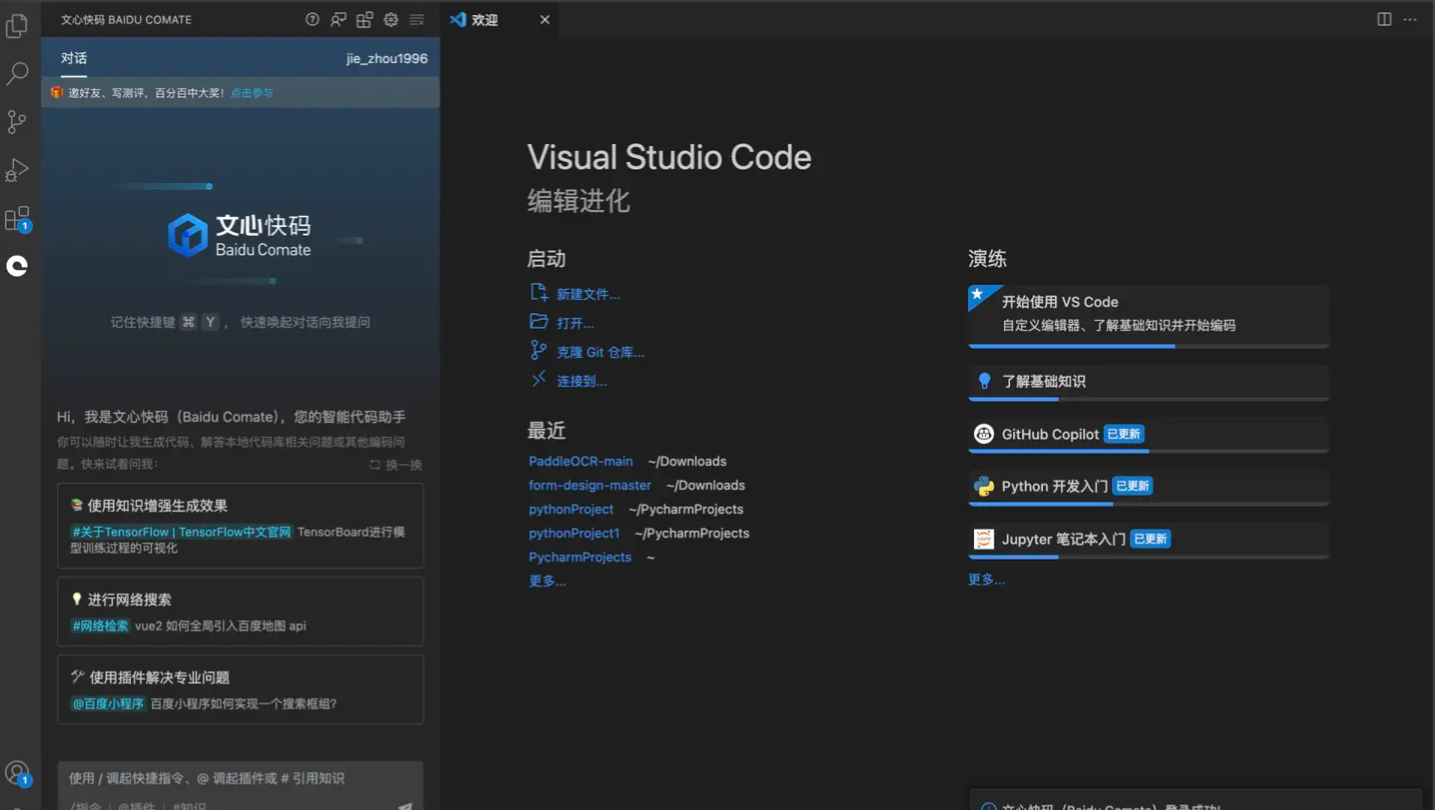1435x810 pixels.
Task: Open recent project PaddleOCR-main
Action: click(x=581, y=461)
